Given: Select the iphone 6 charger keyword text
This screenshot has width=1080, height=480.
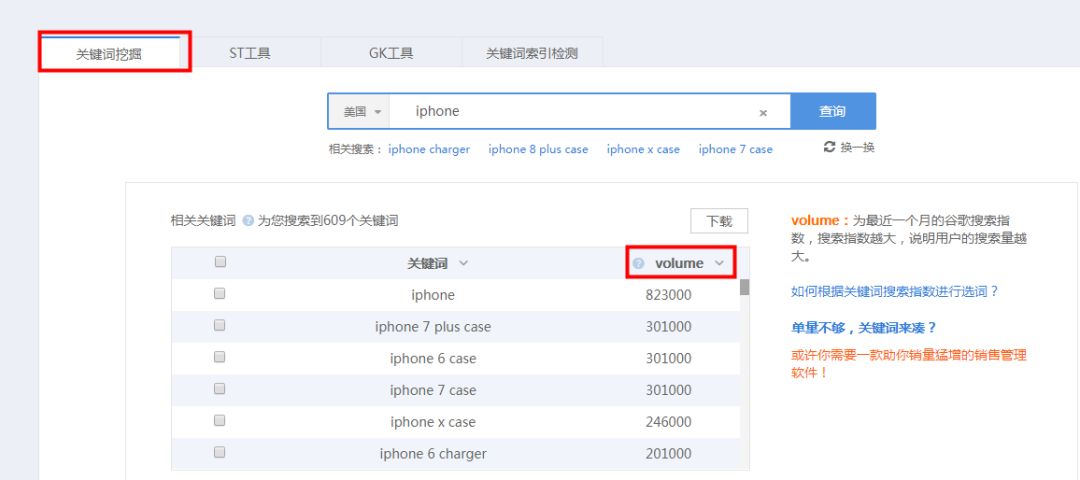Looking at the screenshot, I should tap(433, 454).
